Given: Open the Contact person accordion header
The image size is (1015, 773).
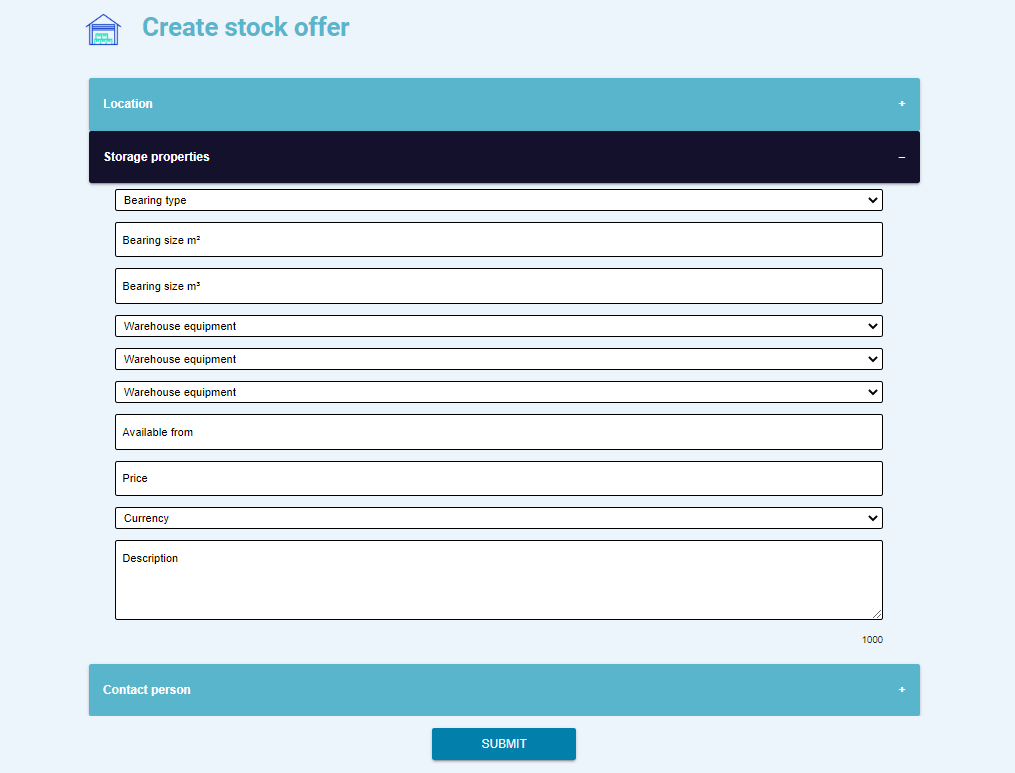Looking at the screenshot, I should pos(504,690).
